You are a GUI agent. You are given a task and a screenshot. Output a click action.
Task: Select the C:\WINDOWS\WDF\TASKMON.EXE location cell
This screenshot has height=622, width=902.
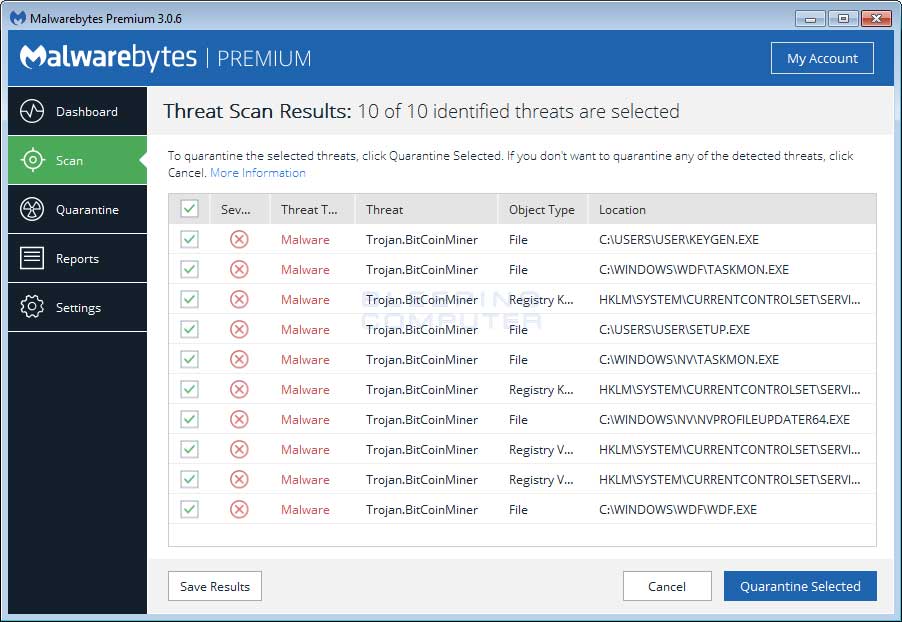click(693, 270)
